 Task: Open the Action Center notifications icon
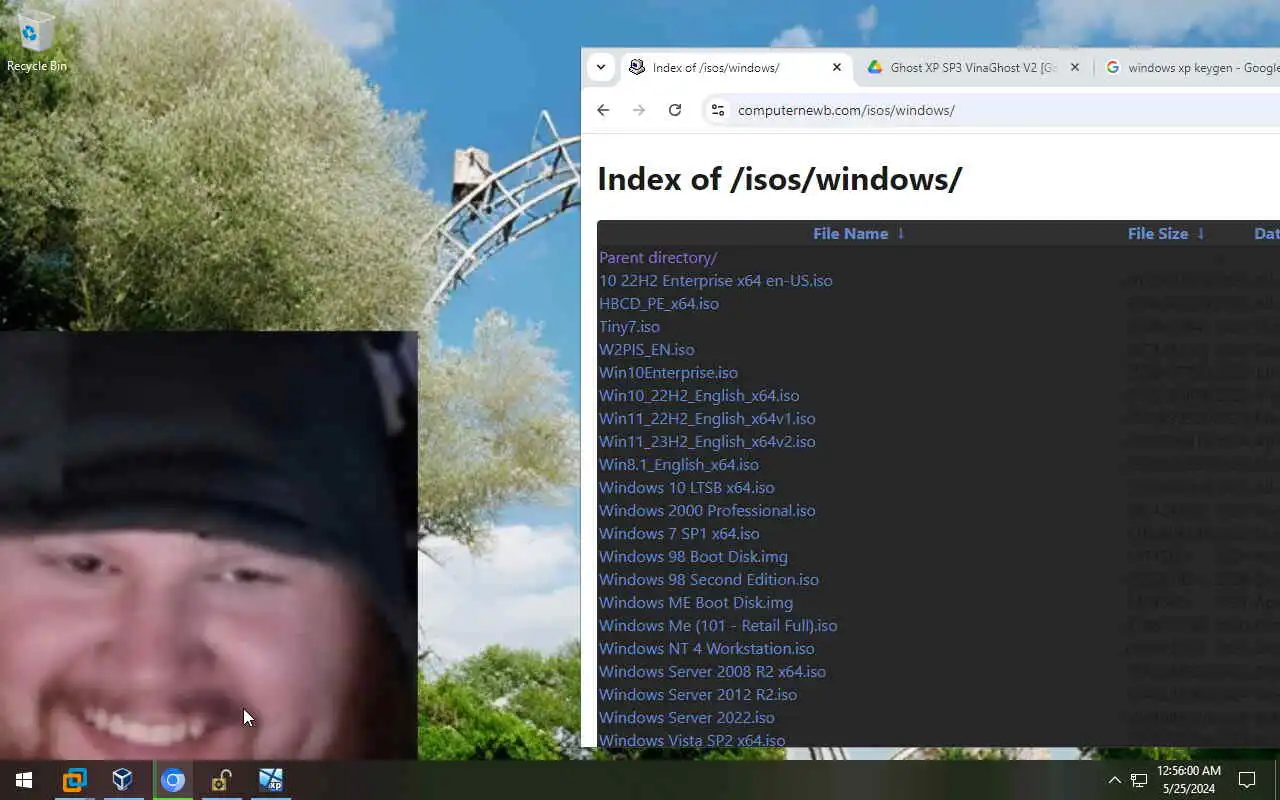[1247, 780]
